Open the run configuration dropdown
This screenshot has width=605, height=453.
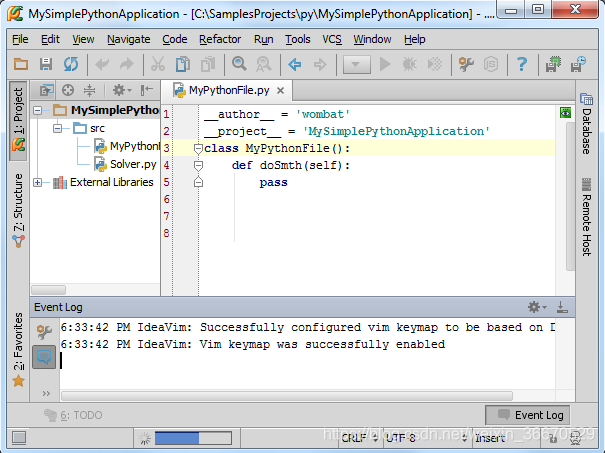click(x=357, y=64)
